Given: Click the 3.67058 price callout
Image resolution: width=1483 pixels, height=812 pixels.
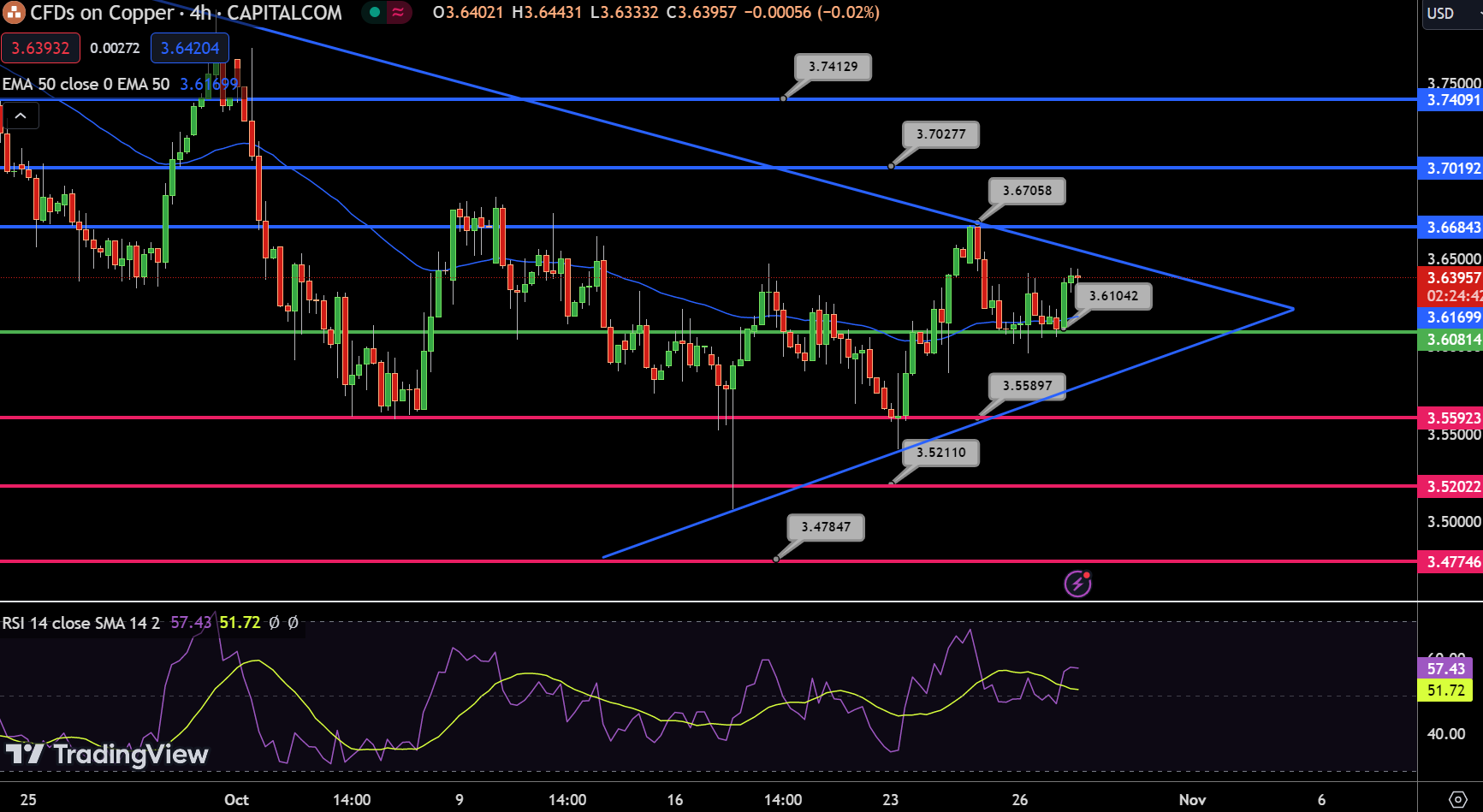Looking at the screenshot, I should [1027, 191].
